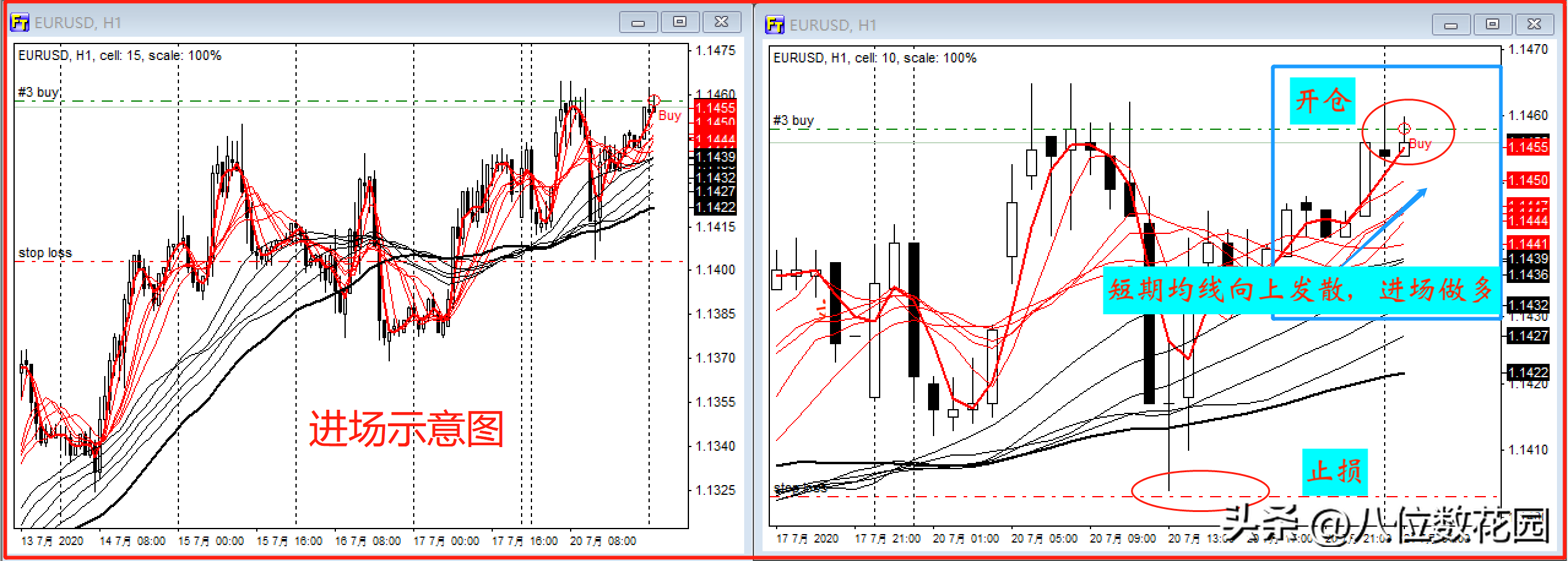Click the red 进场示意图 caption text

pos(406,429)
